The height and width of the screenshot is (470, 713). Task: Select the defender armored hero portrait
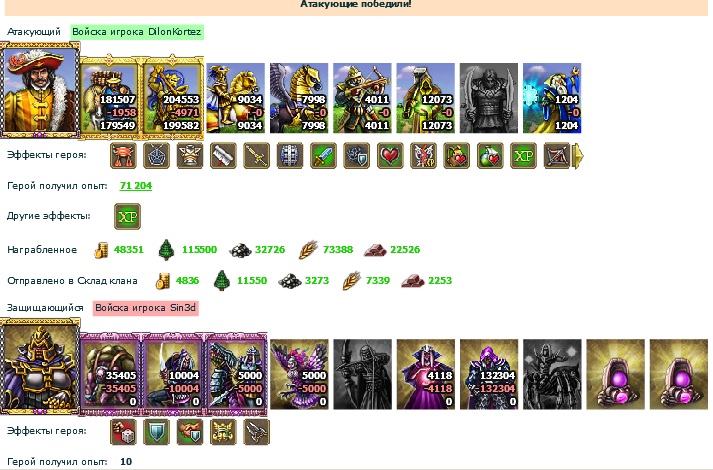(40, 366)
